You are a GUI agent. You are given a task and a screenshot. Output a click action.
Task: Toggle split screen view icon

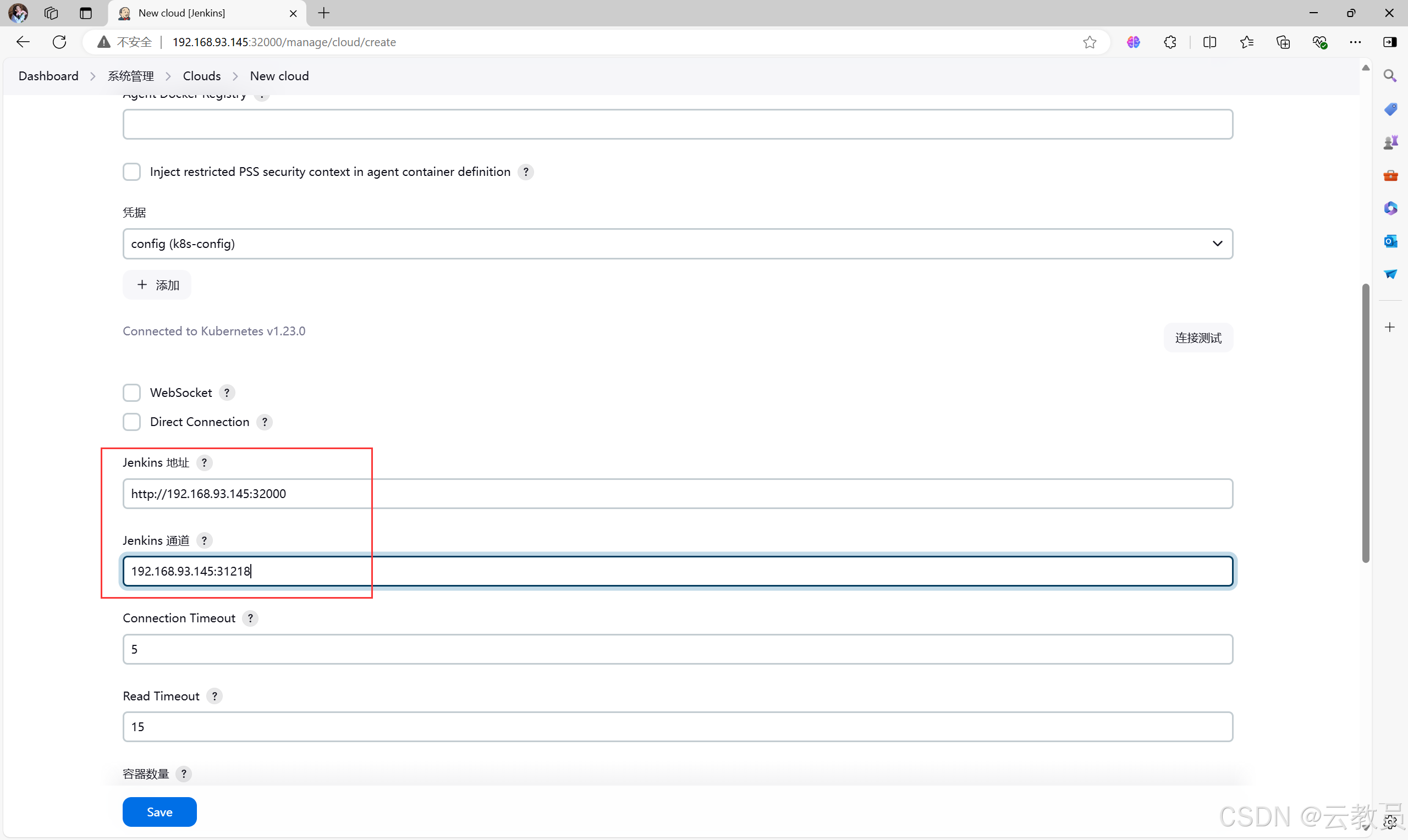[x=1210, y=42]
